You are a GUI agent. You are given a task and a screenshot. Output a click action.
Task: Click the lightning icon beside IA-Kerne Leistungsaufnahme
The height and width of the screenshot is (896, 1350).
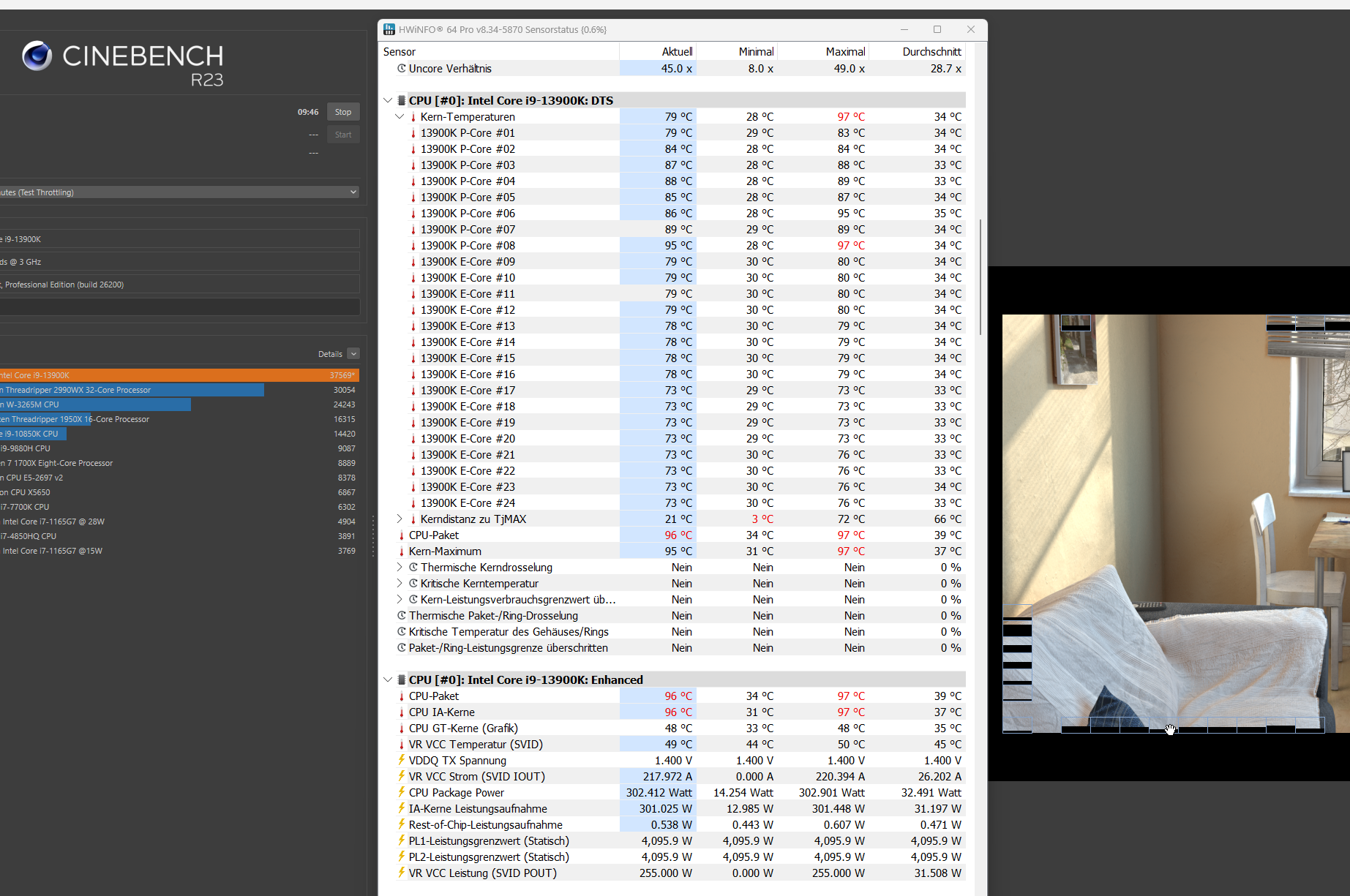coord(402,808)
